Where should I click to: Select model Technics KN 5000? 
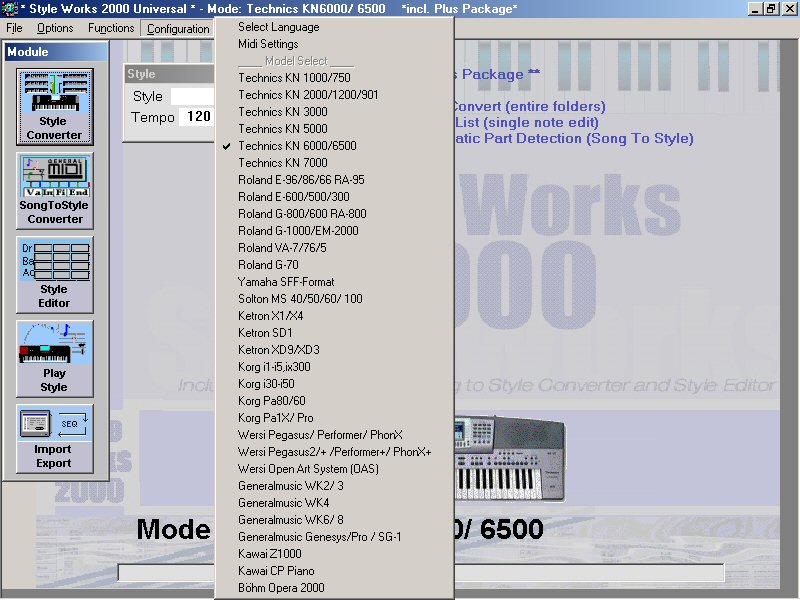tap(334, 129)
